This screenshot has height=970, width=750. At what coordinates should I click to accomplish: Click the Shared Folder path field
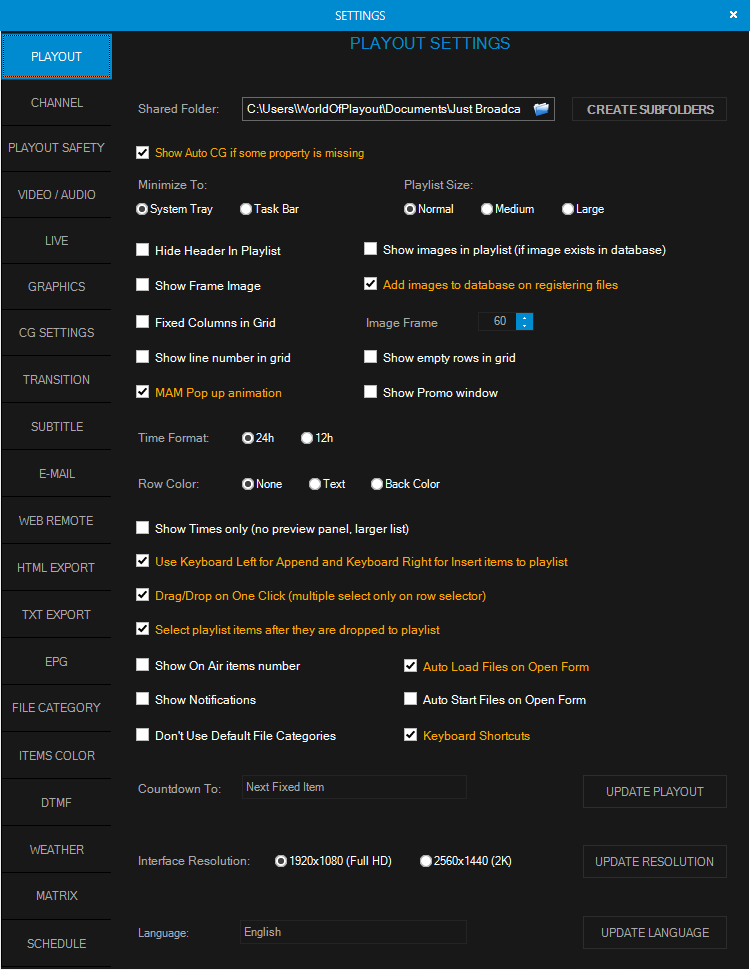[x=385, y=109]
